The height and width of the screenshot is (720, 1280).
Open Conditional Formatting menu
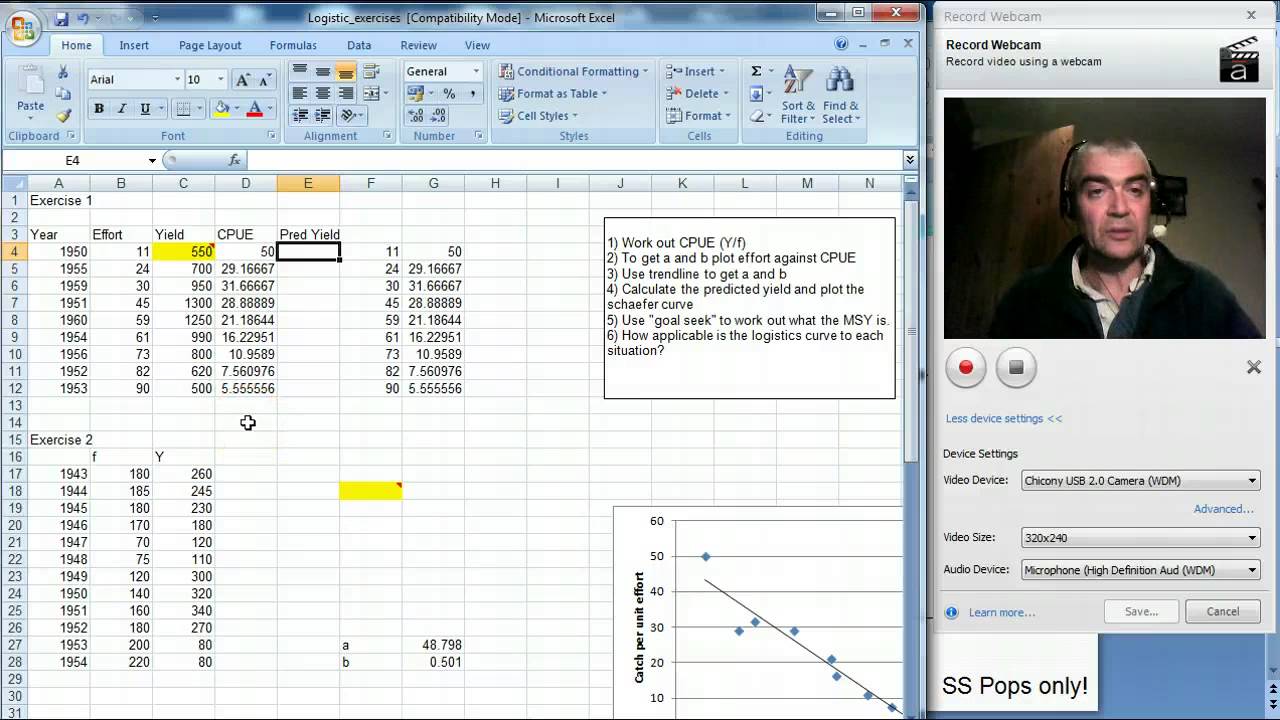point(573,71)
